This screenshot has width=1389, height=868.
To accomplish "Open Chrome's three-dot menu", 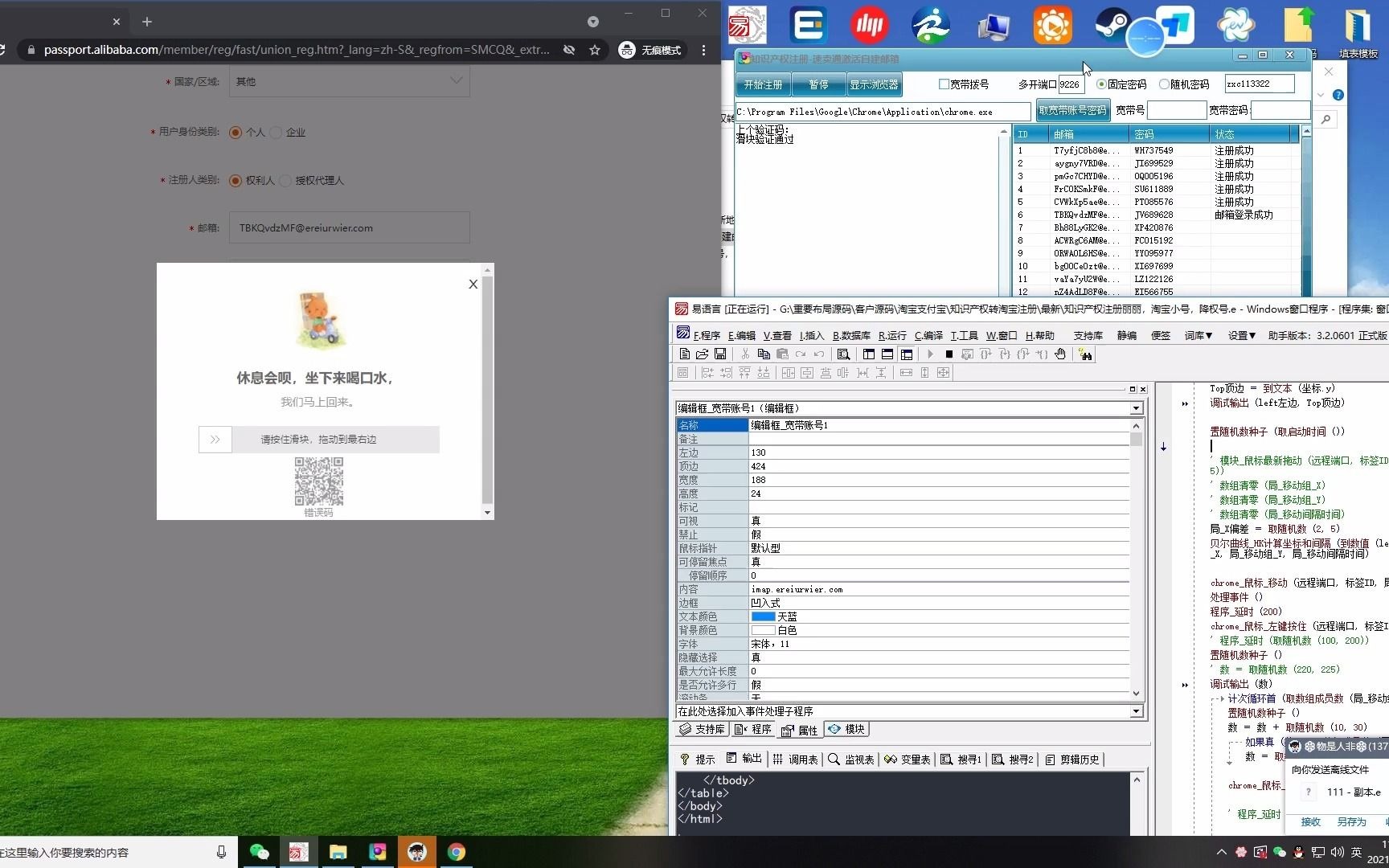I will [703, 50].
